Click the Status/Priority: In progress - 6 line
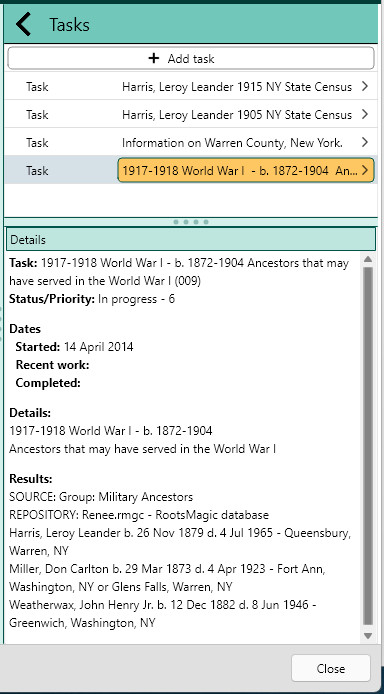The width and height of the screenshot is (384, 694). click(x=92, y=299)
